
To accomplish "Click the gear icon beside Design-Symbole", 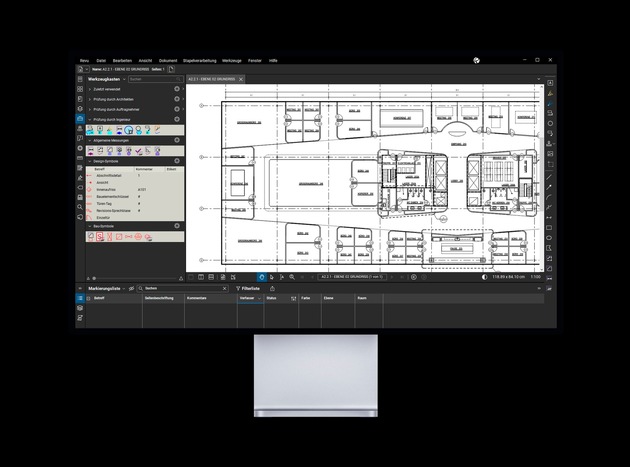I will click(x=177, y=160).
